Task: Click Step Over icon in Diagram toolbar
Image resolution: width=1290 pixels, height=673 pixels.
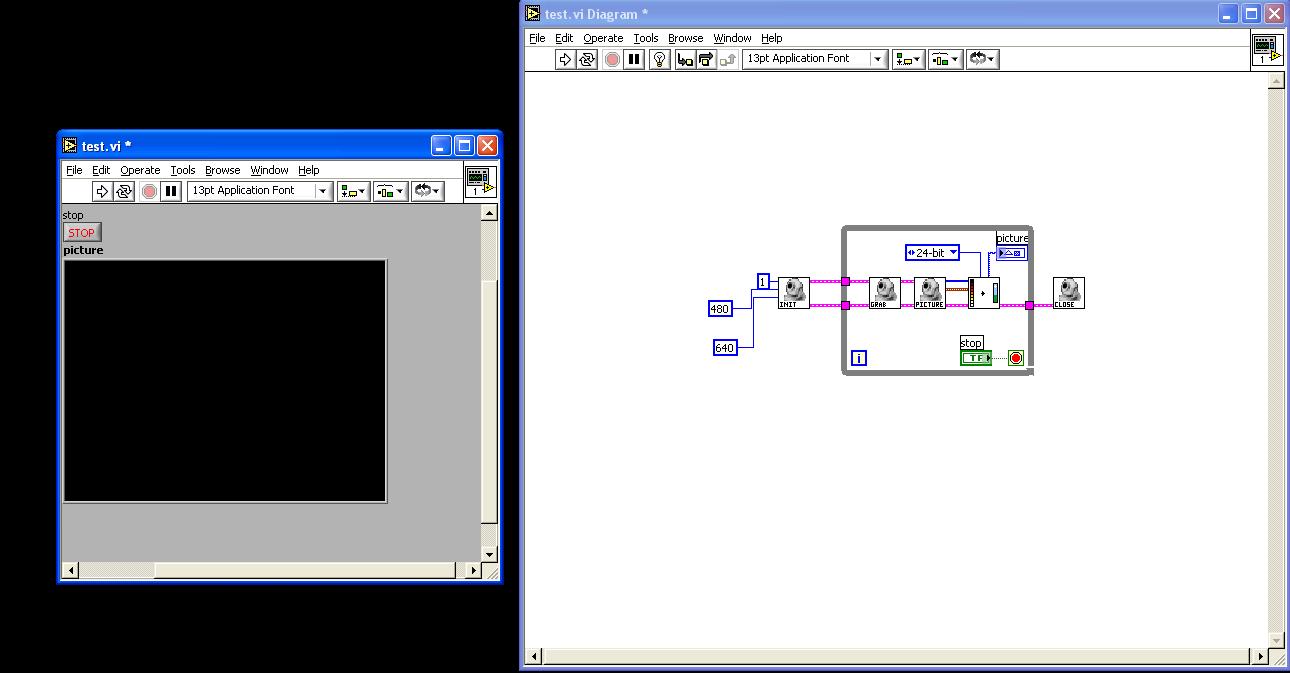Action: (x=706, y=59)
